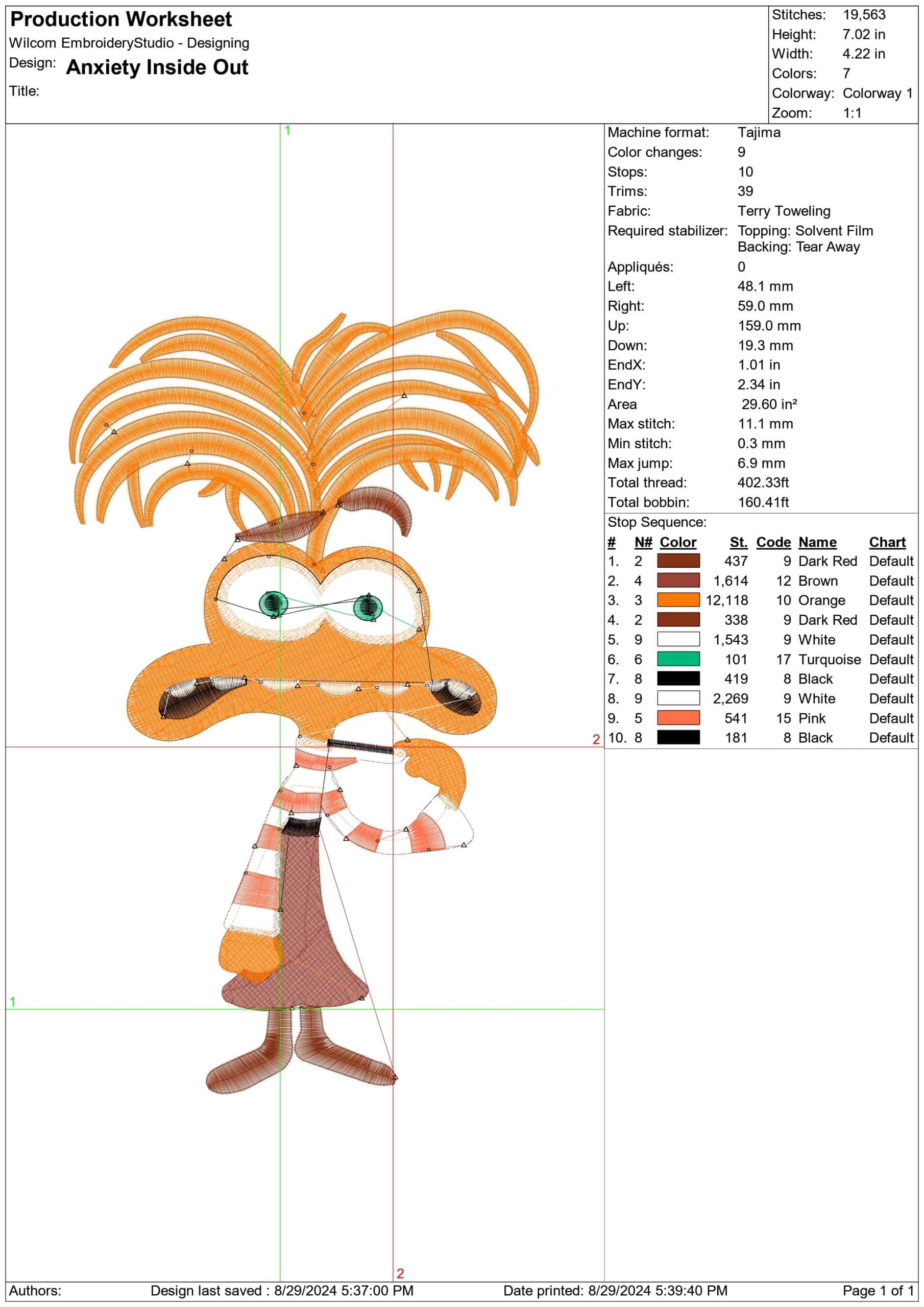Select the design name 'Anxiety Inside Out'
924x1307 pixels.
coord(157,67)
